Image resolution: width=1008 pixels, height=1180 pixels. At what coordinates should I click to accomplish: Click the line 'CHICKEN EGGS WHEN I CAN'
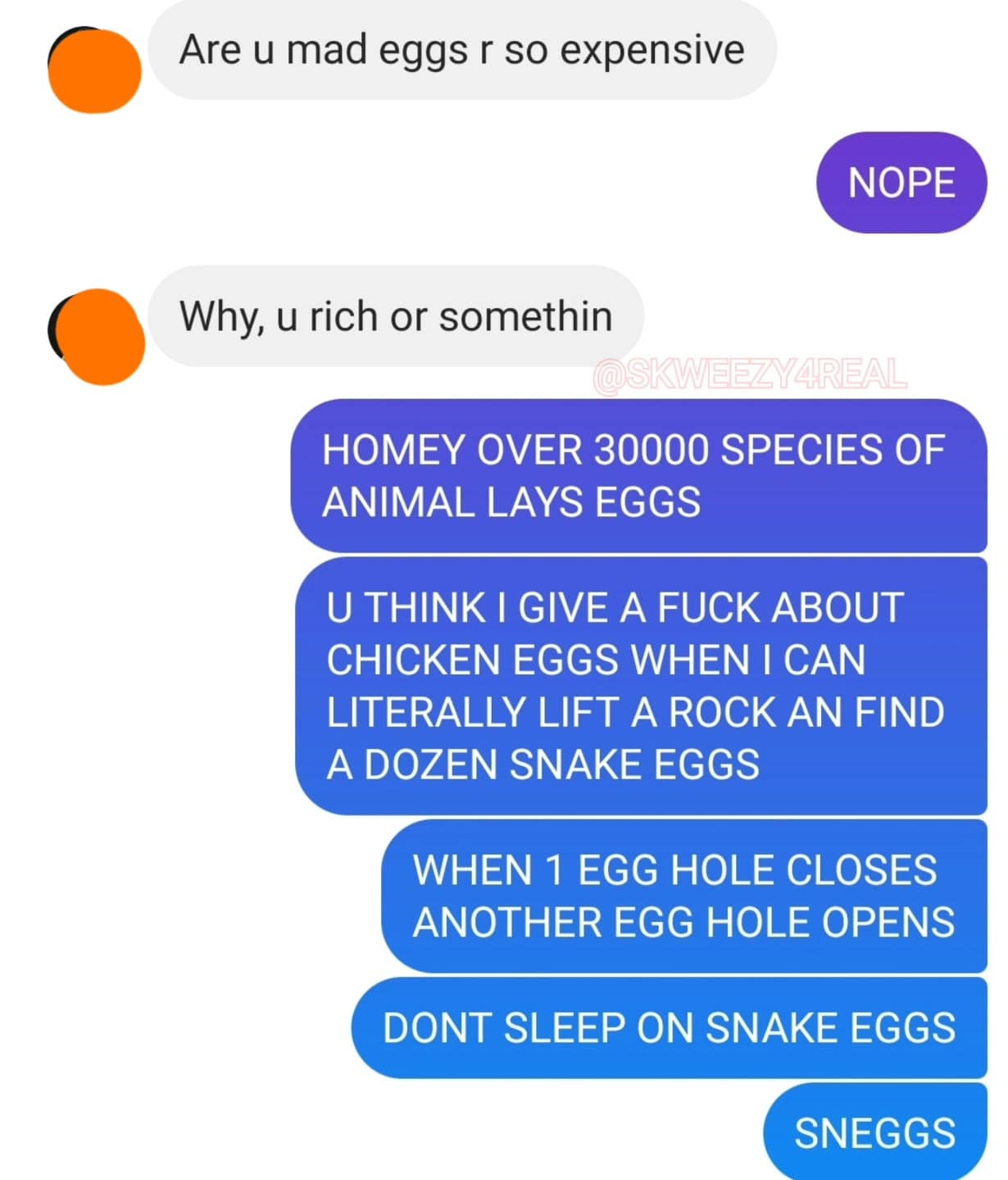point(596,660)
